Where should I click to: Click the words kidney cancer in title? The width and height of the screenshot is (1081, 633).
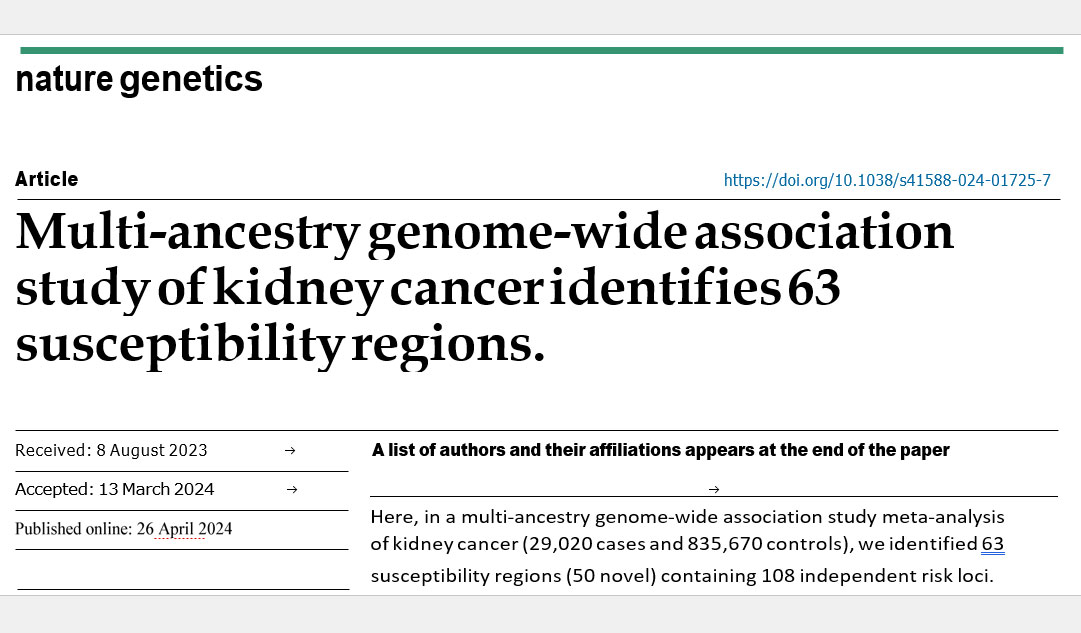click(x=378, y=288)
